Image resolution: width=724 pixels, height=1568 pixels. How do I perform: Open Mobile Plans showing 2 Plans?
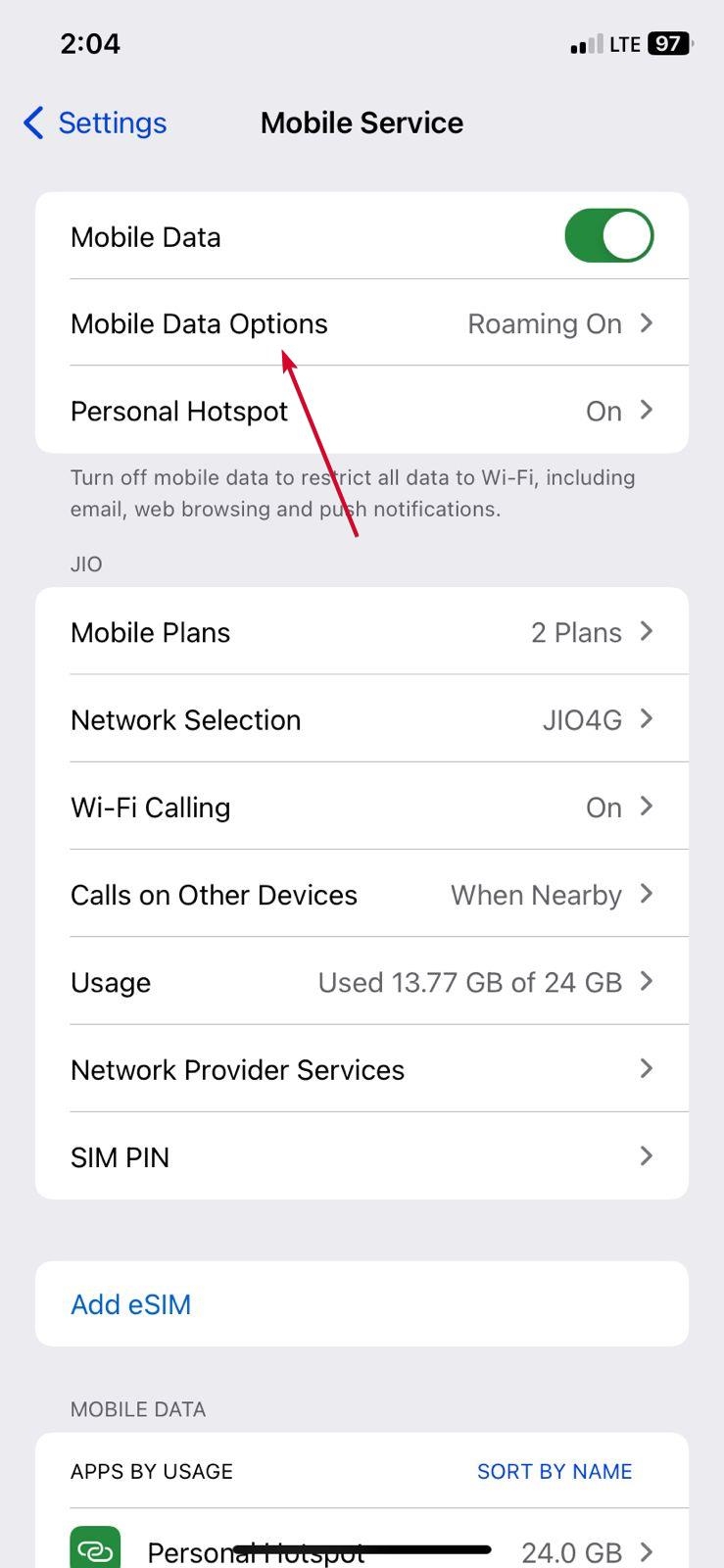point(362,632)
